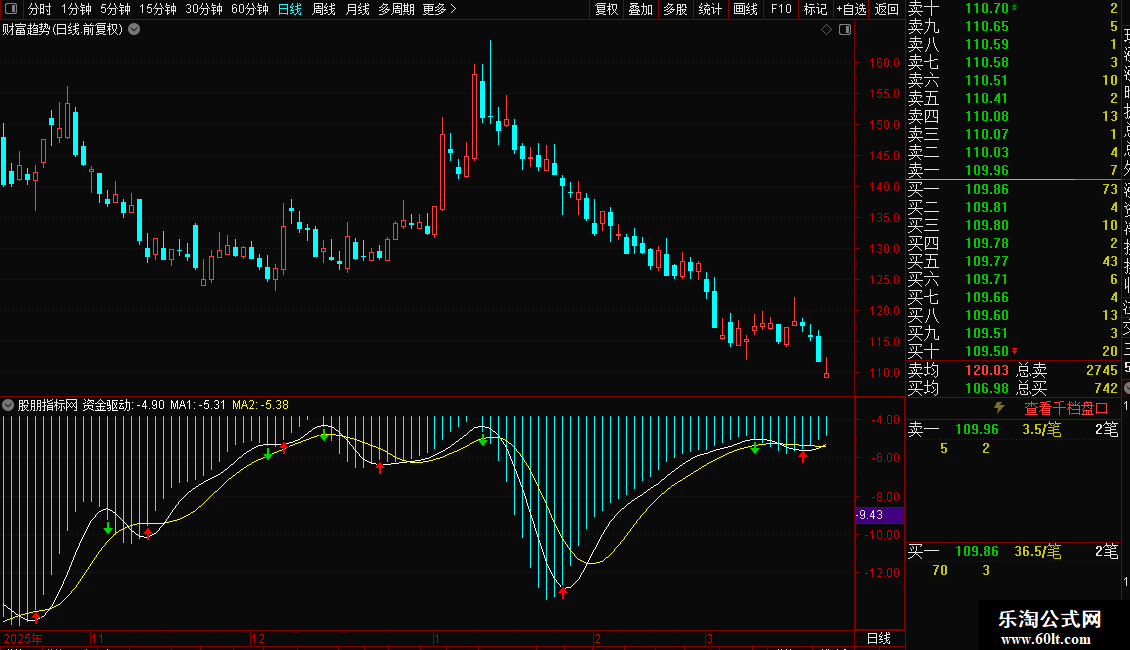Click the F10 company info button
The width and height of the screenshot is (1130, 650).
click(x=781, y=9)
